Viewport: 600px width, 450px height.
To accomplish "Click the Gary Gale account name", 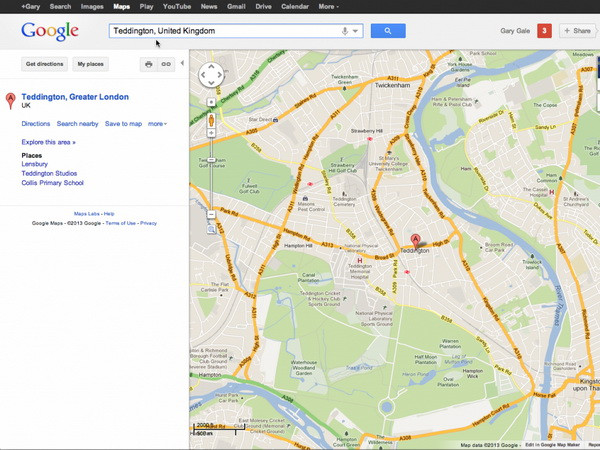I will coord(515,31).
